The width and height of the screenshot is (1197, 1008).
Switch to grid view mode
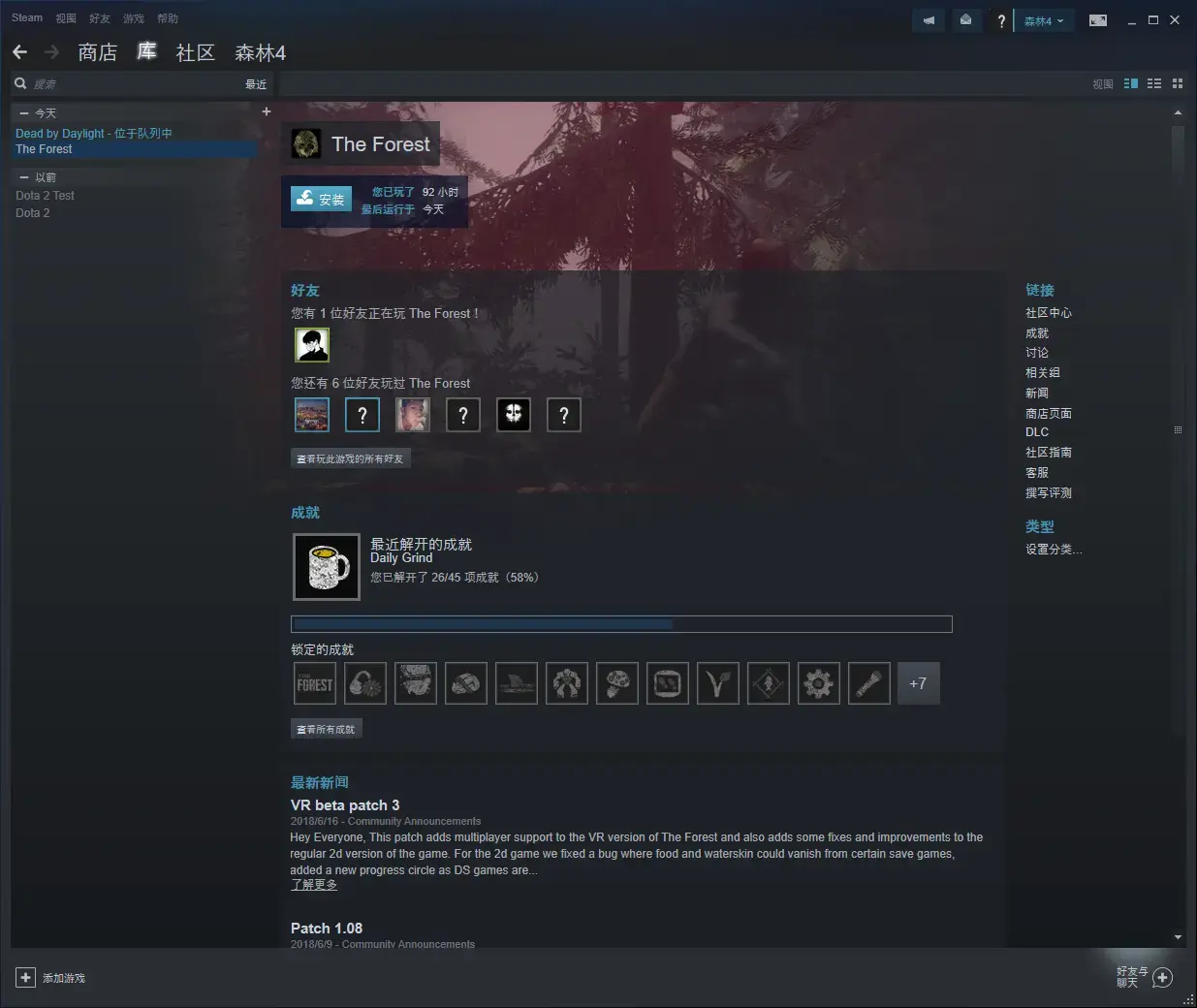tap(1178, 83)
